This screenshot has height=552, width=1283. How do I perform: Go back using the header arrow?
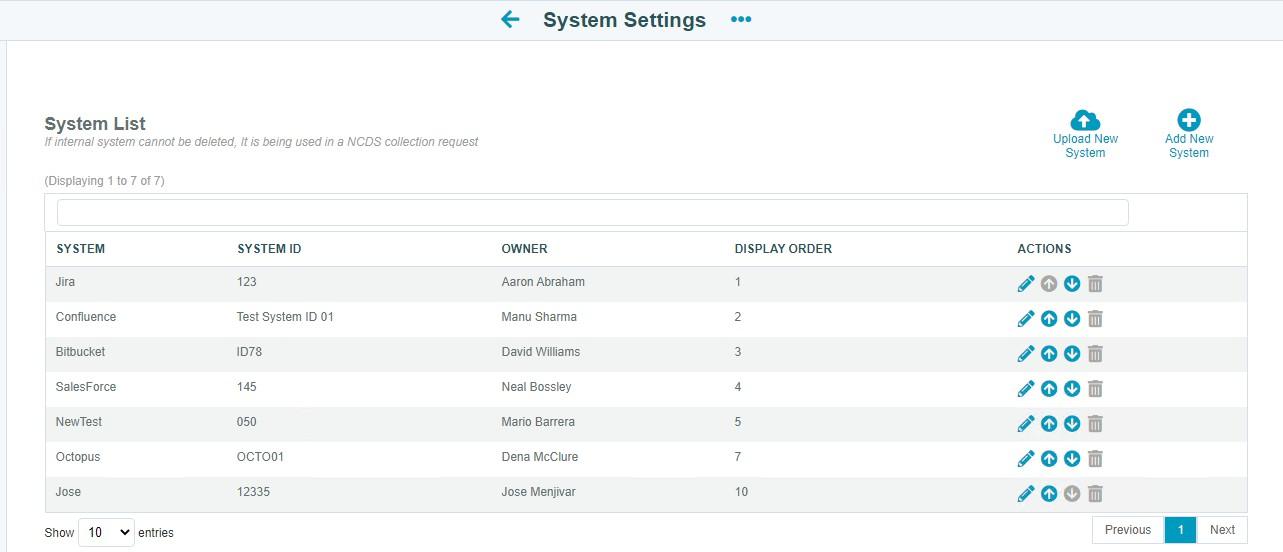click(510, 19)
